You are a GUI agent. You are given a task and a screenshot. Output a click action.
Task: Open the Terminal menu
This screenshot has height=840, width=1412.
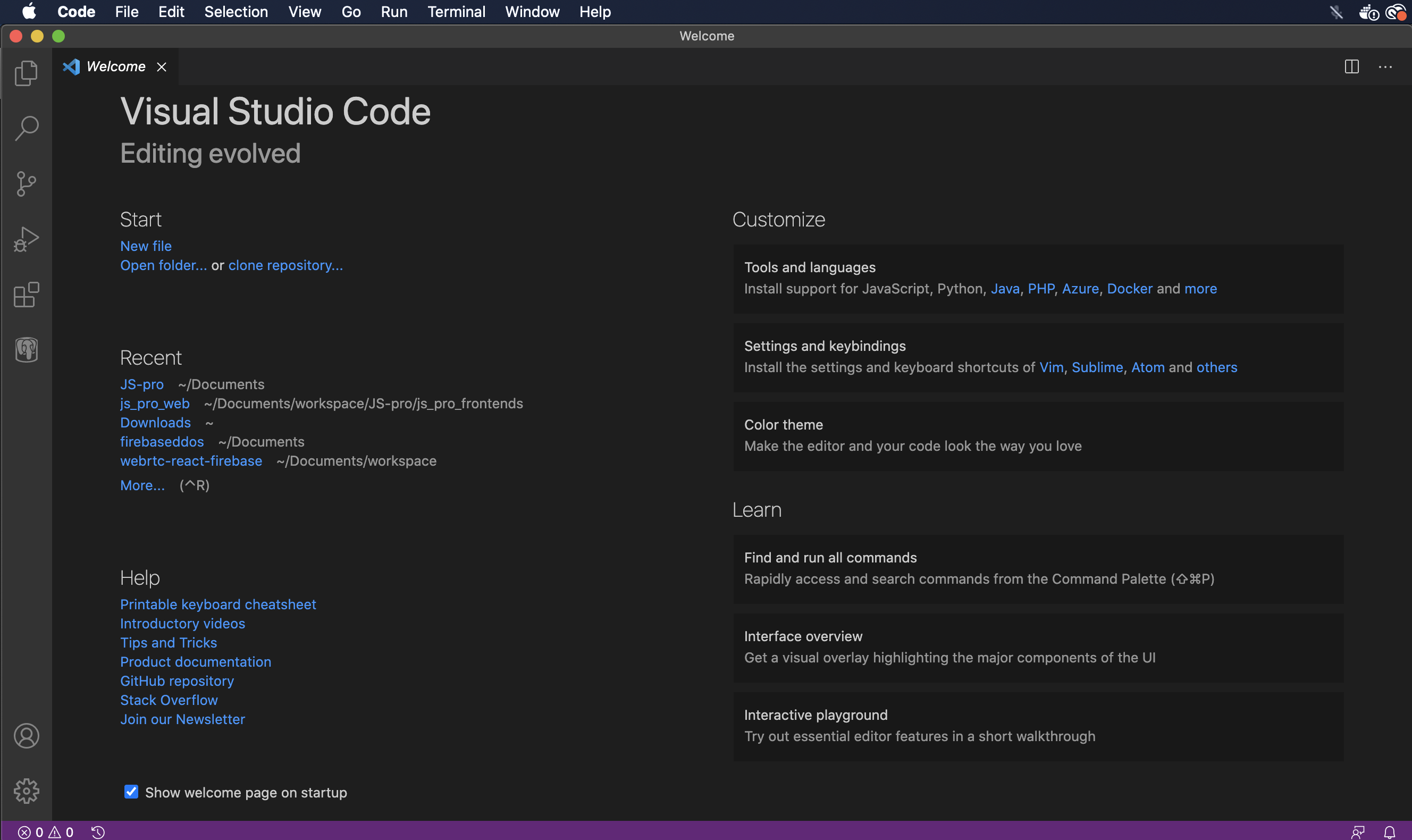[x=456, y=12]
